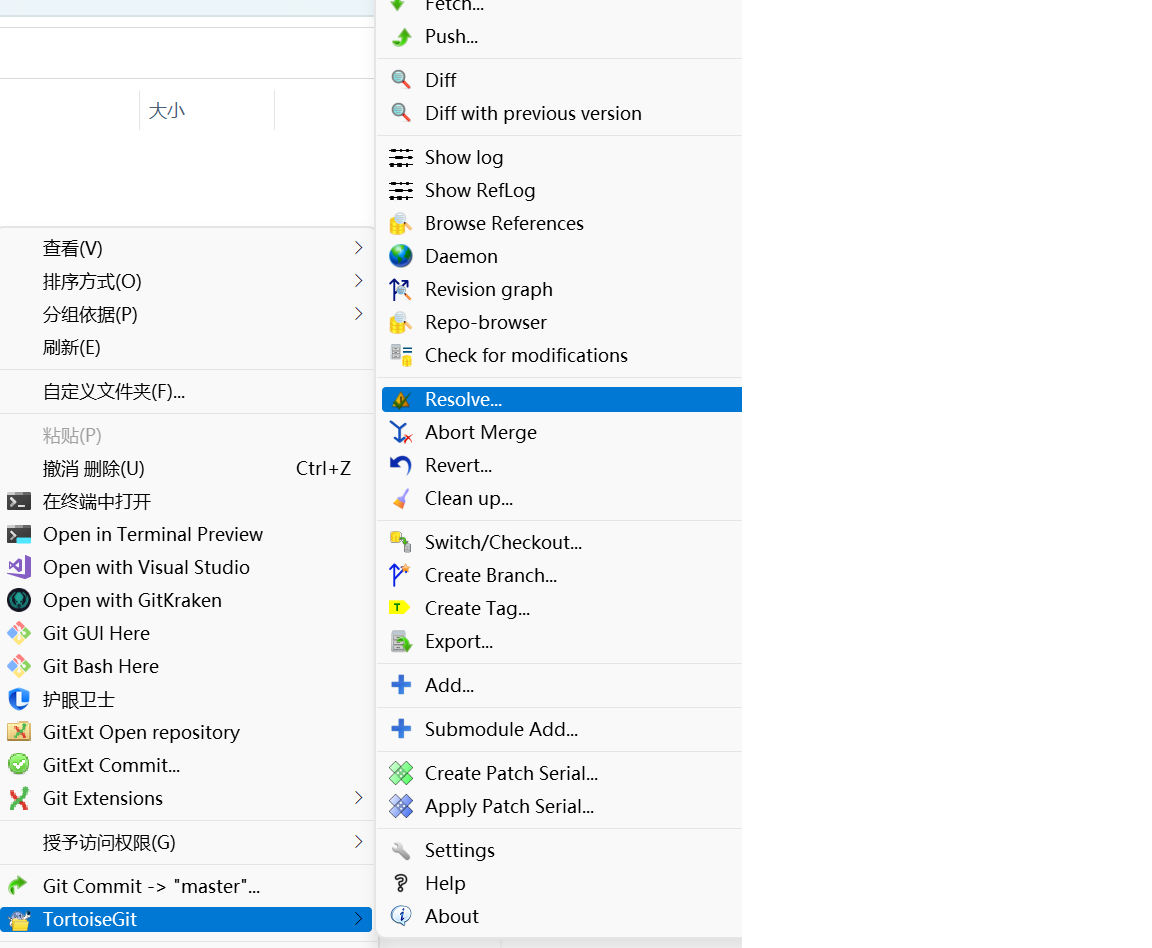Click the Browse References icon

pyautogui.click(x=401, y=223)
